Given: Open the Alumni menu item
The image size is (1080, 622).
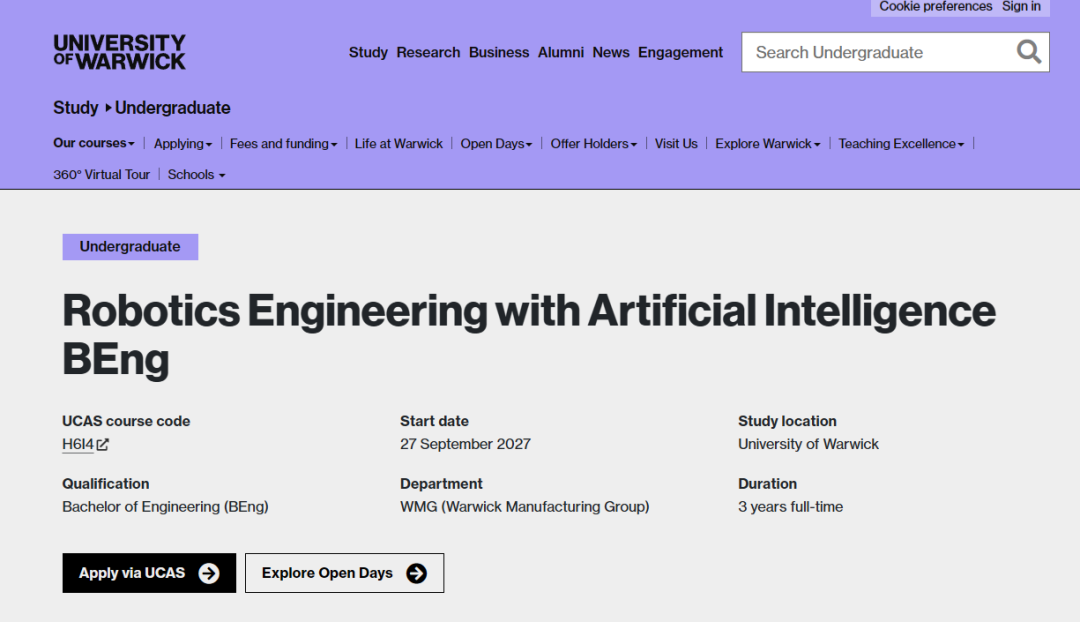Looking at the screenshot, I should 561,52.
